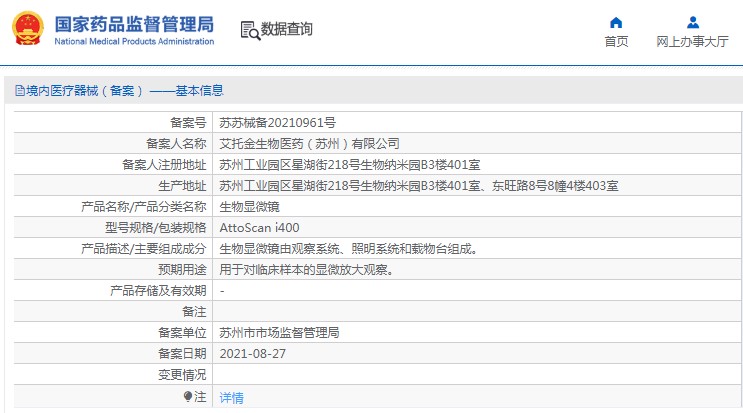The width and height of the screenshot is (743, 413).
Task: Click the 备案号 row label
Action: pos(188,123)
